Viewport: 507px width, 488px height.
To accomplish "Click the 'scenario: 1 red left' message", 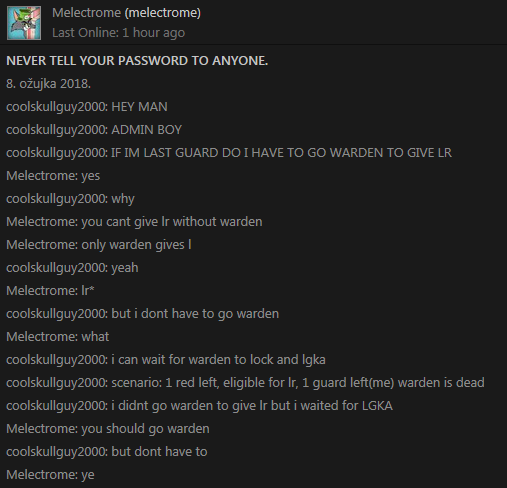I will click(x=245, y=383).
